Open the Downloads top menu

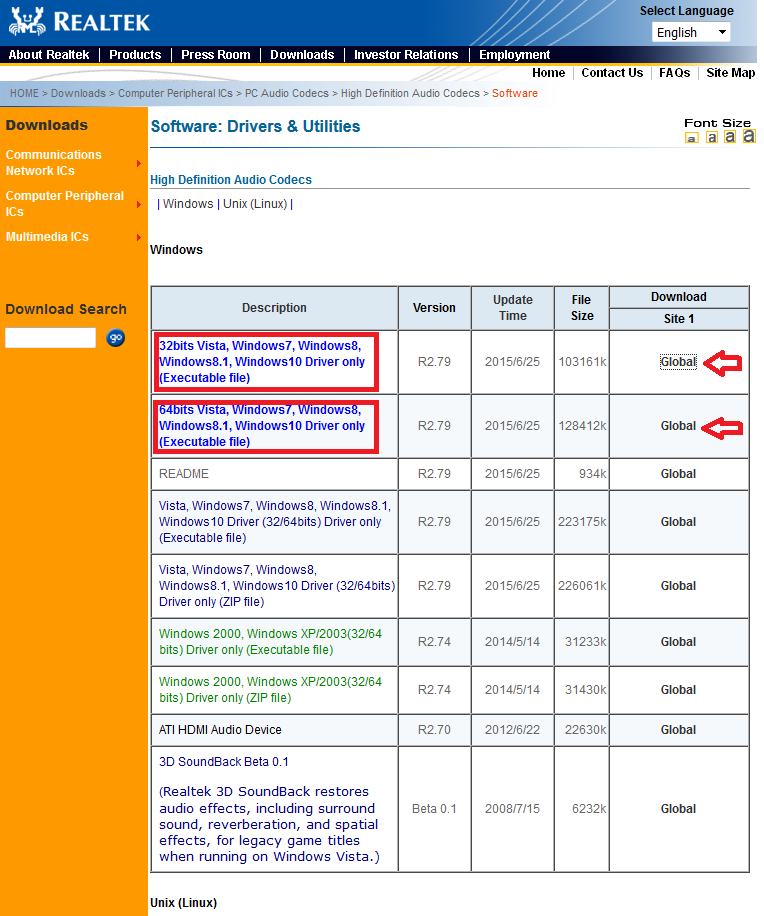click(x=302, y=54)
